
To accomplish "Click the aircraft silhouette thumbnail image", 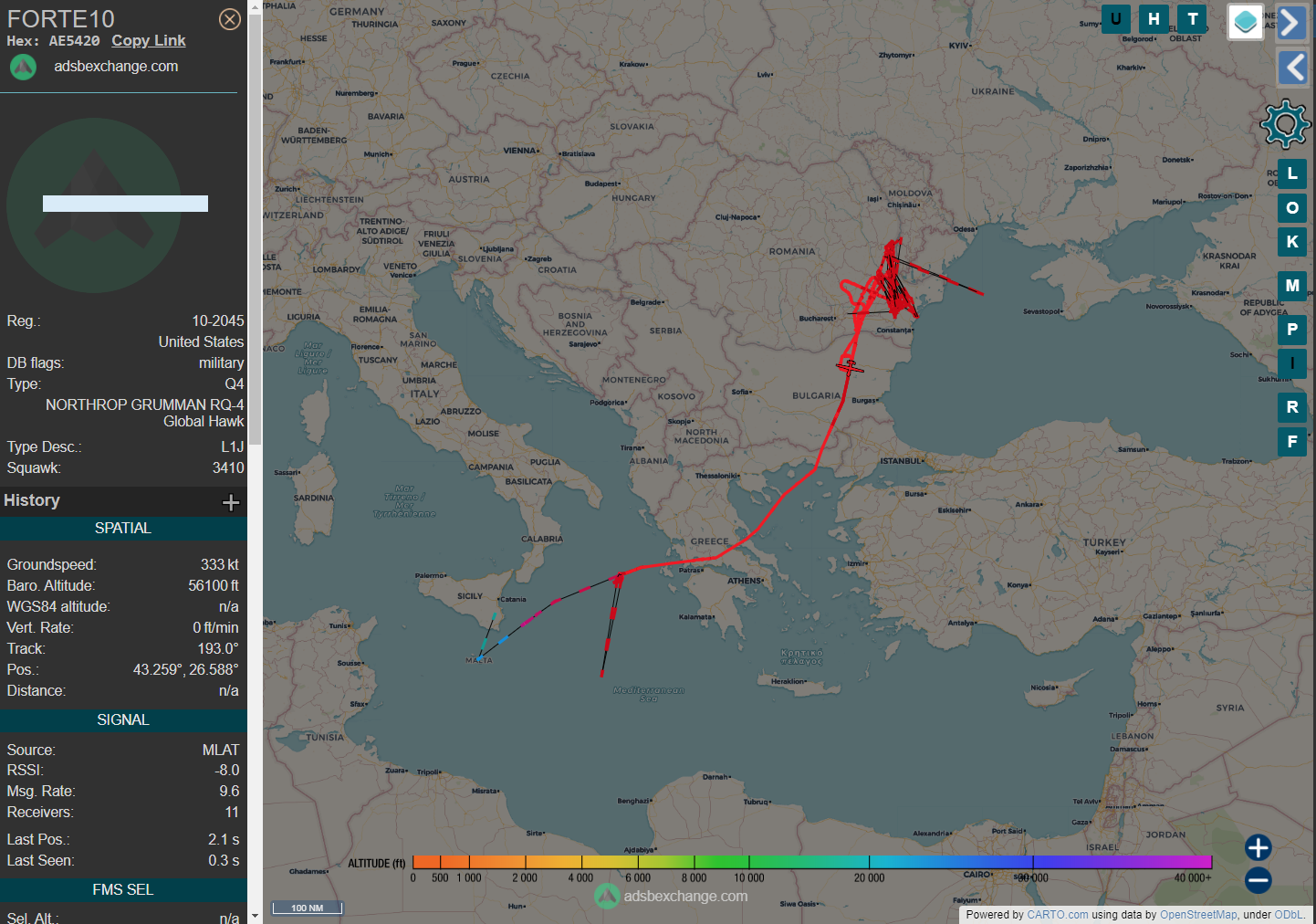I will pyautogui.click(x=94, y=205).
